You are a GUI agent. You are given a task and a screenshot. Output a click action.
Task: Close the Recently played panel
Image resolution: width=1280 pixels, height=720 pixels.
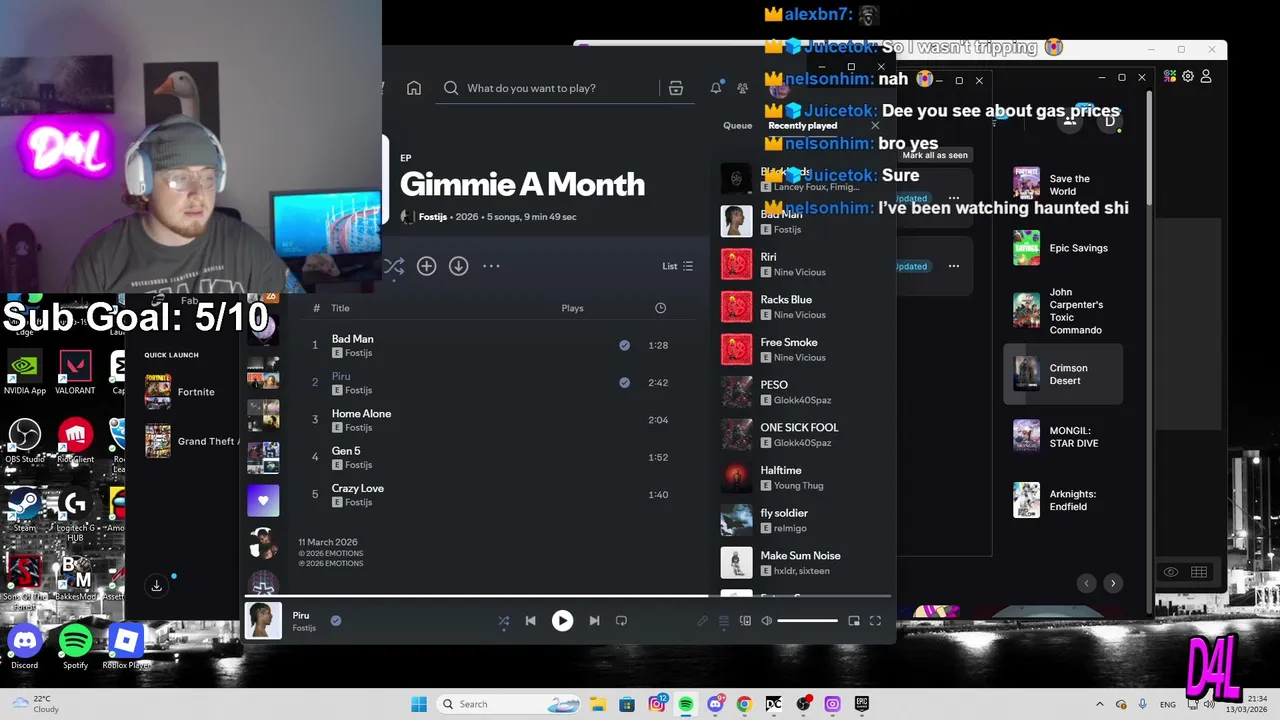pyautogui.click(x=875, y=126)
